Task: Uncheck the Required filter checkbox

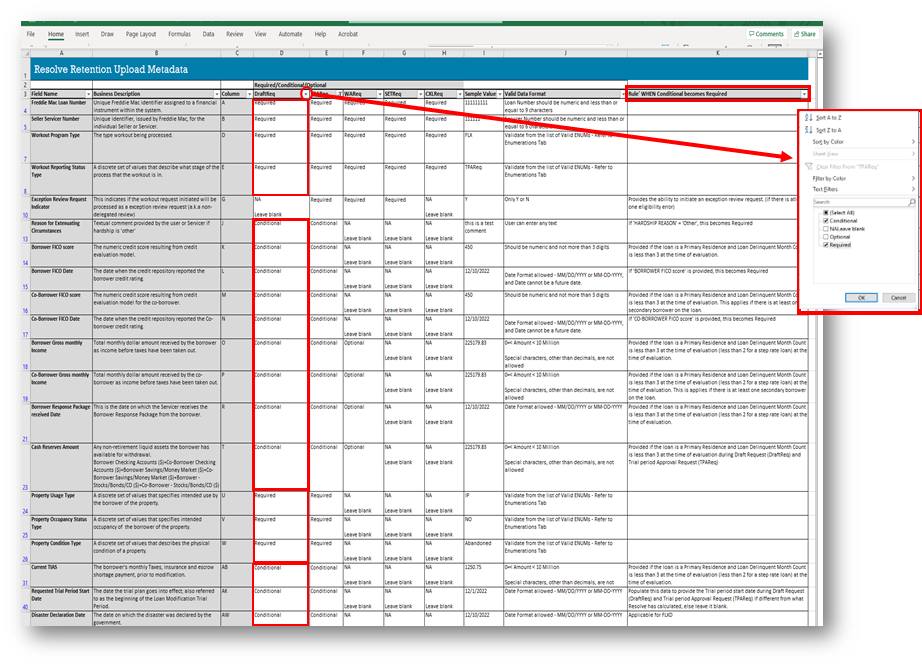Action: [826, 245]
